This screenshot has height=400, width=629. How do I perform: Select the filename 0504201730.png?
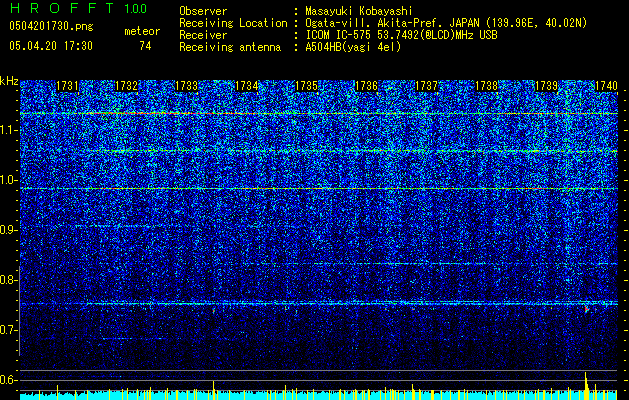pos(51,27)
